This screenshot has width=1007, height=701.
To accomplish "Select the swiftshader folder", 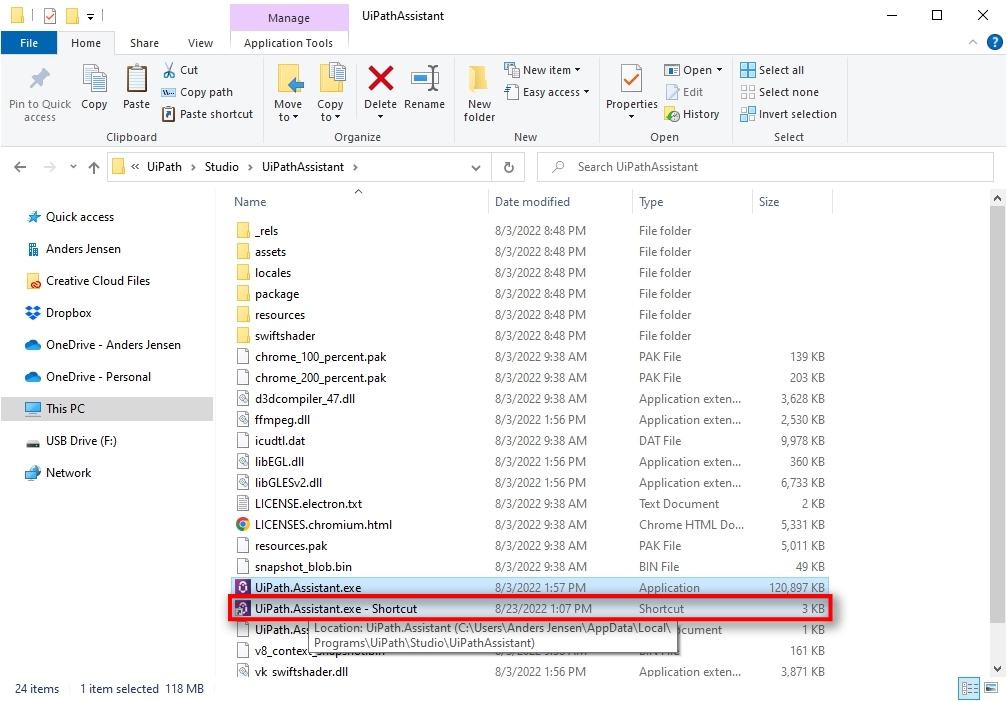I will [x=530, y=336].
